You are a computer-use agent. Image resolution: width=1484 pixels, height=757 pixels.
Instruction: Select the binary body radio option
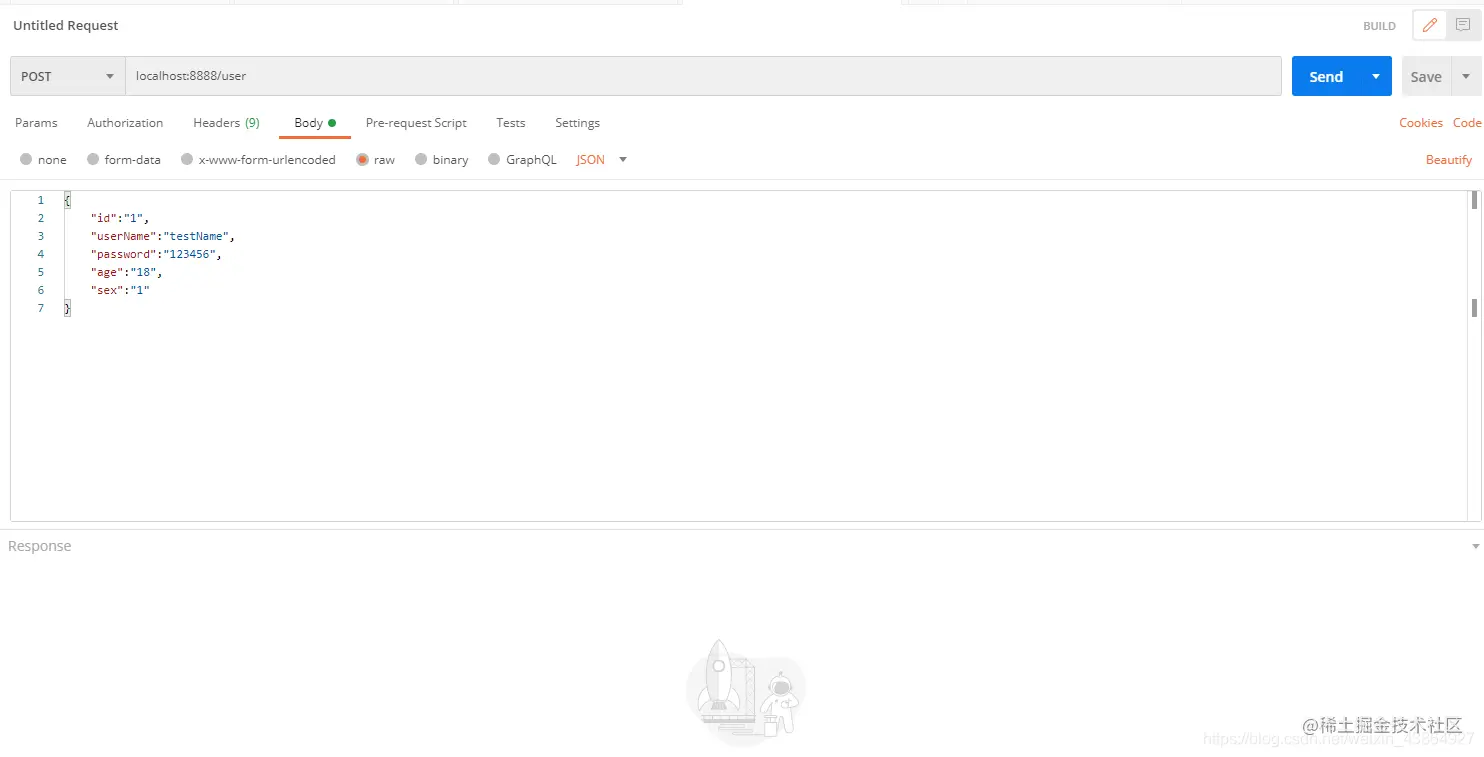pyautogui.click(x=421, y=160)
